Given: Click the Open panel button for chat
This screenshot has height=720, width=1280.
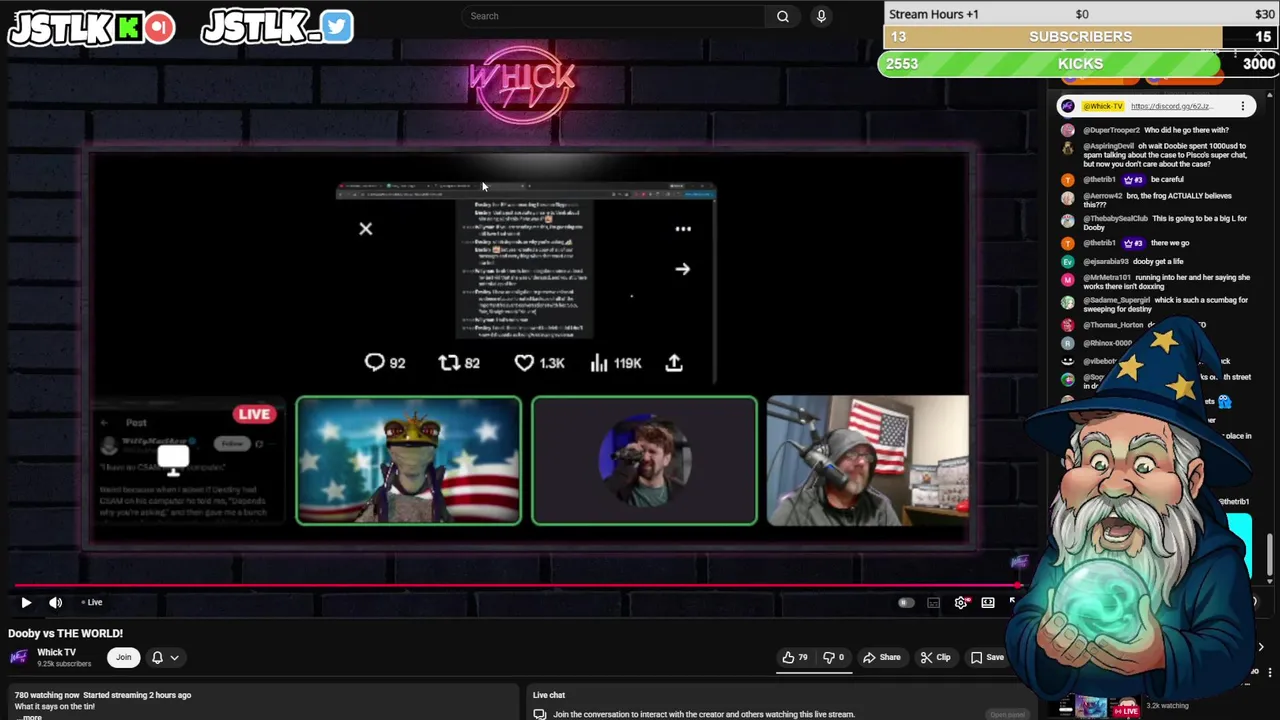Looking at the screenshot, I should (x=1007, y=715).
